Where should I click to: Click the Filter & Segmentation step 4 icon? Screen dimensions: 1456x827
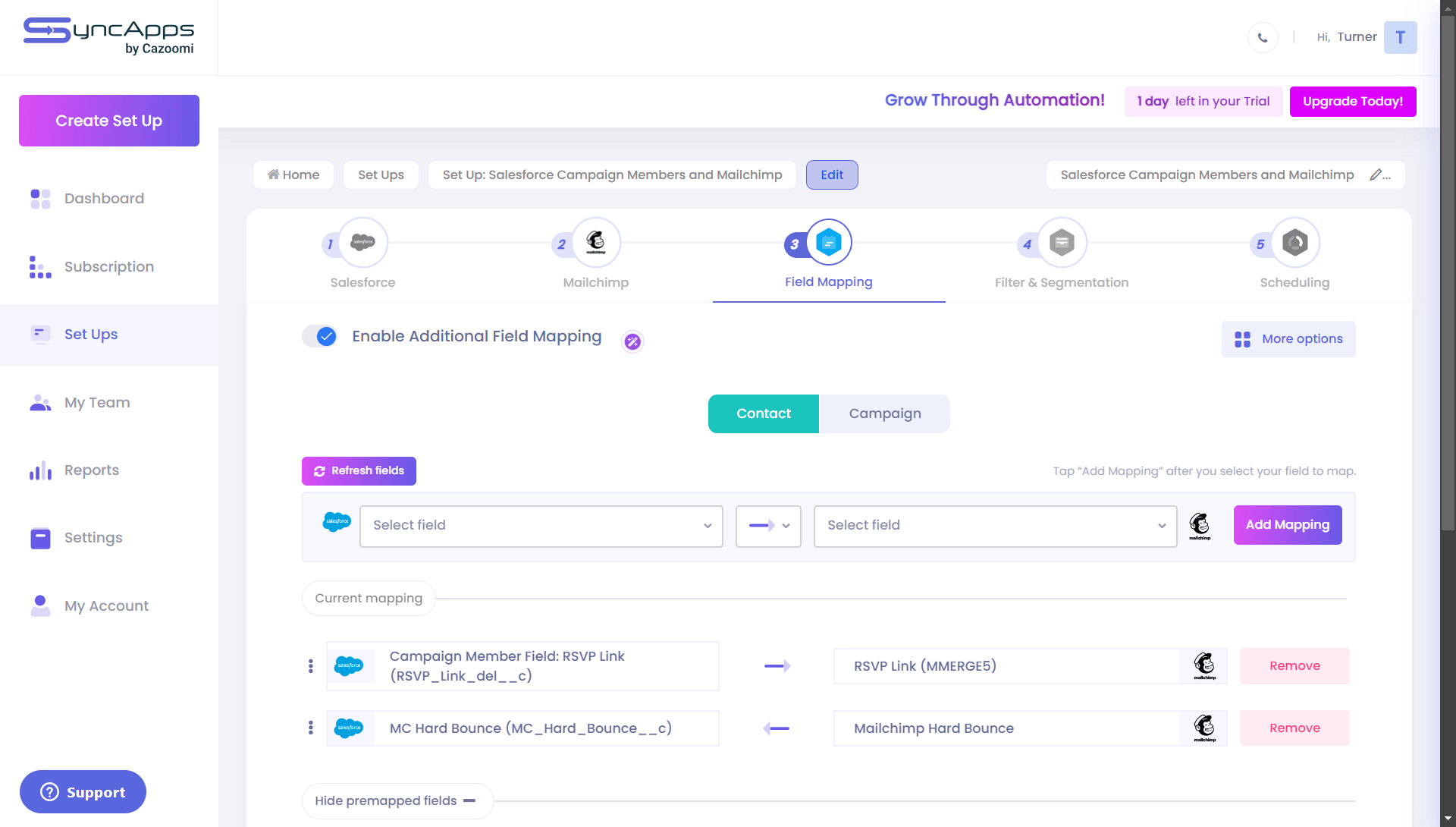1062,243
